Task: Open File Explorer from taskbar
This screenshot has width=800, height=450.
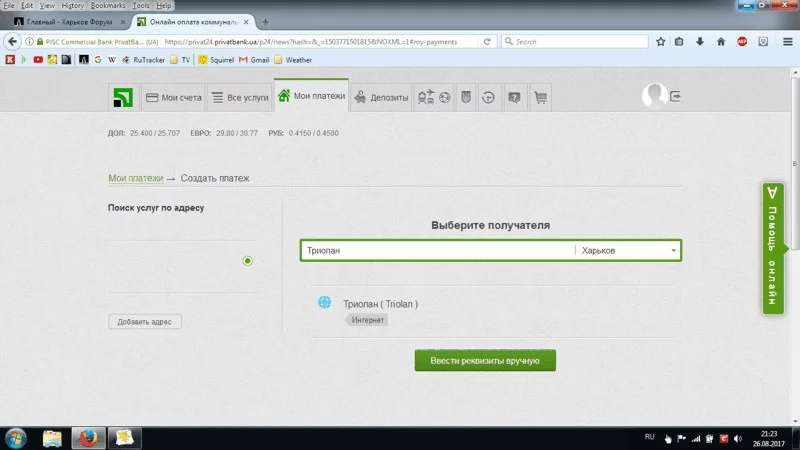Action: 52,438
